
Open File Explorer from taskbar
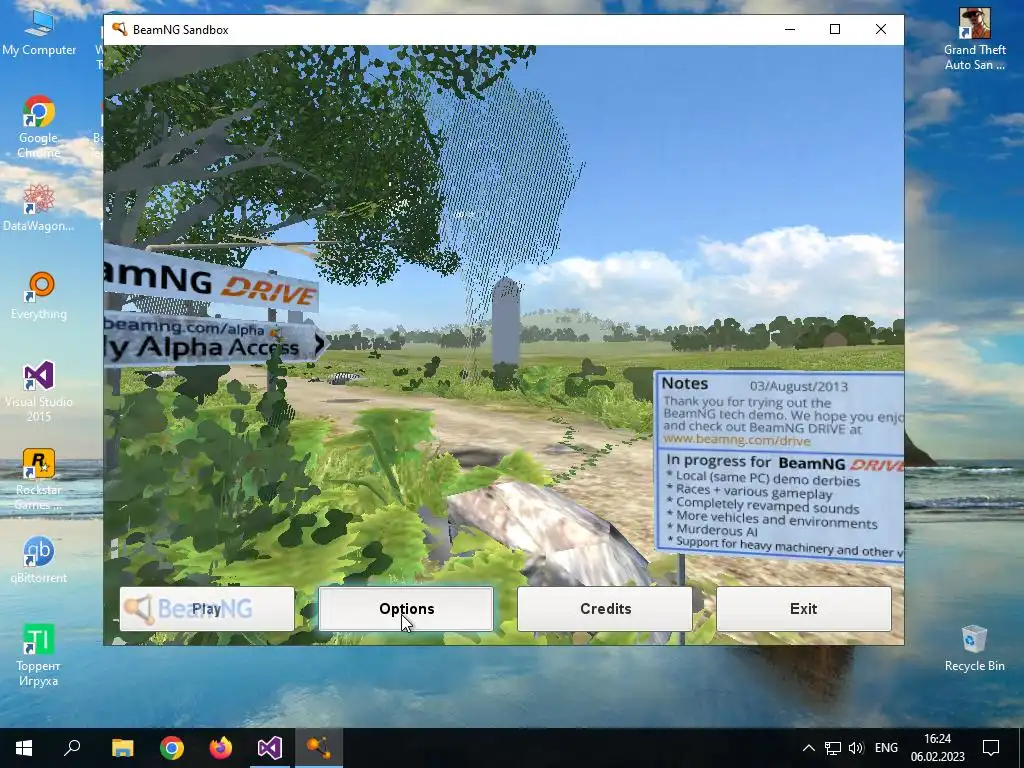(122, 748)
